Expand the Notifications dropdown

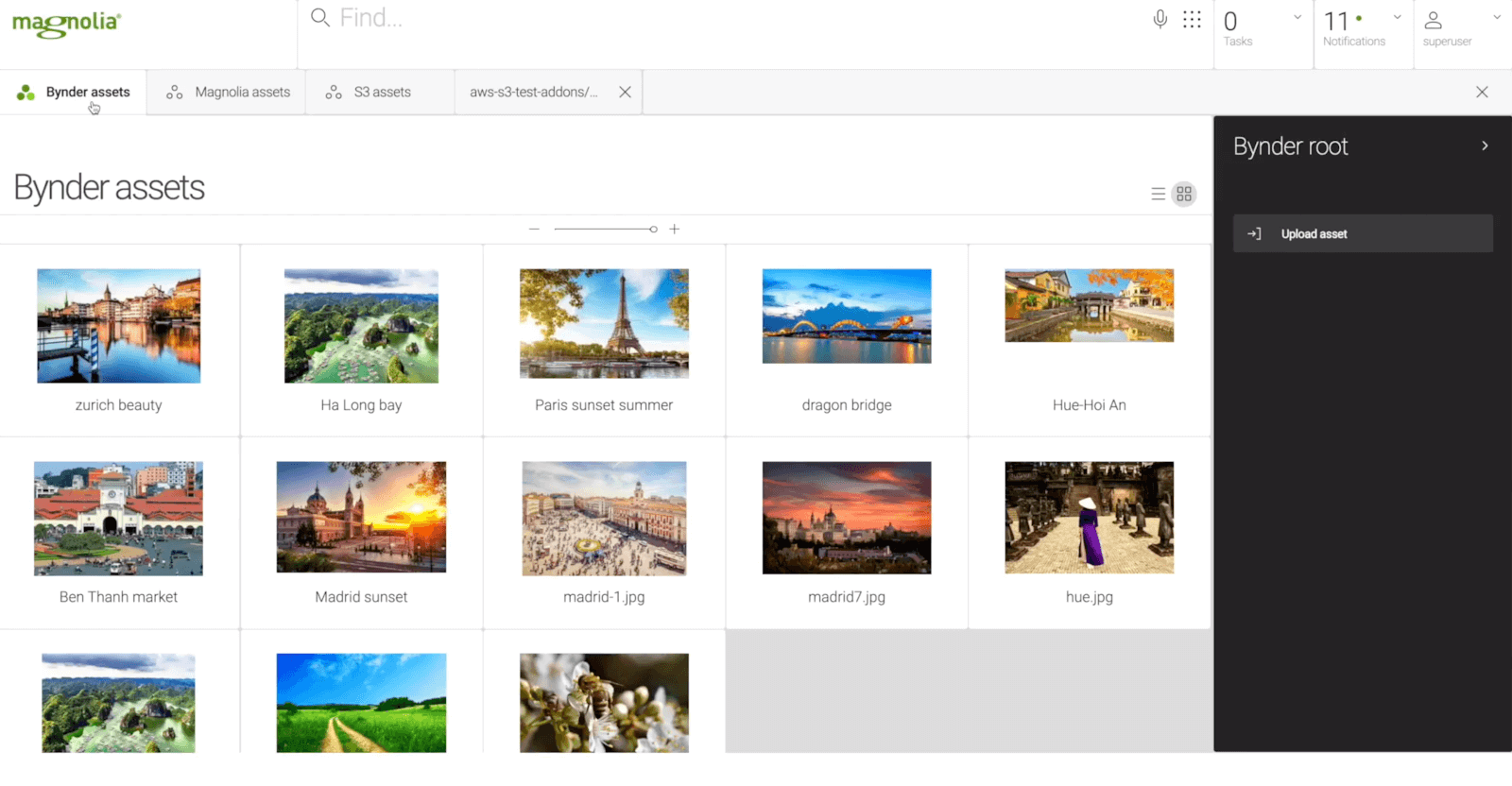tap(1397, 17)
